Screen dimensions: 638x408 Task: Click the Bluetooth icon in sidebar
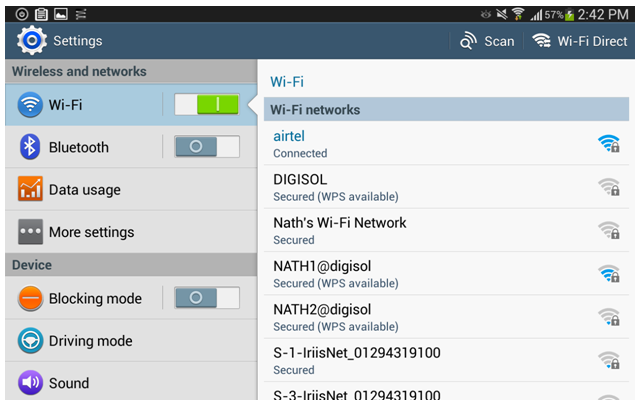(x=30, y=147)
